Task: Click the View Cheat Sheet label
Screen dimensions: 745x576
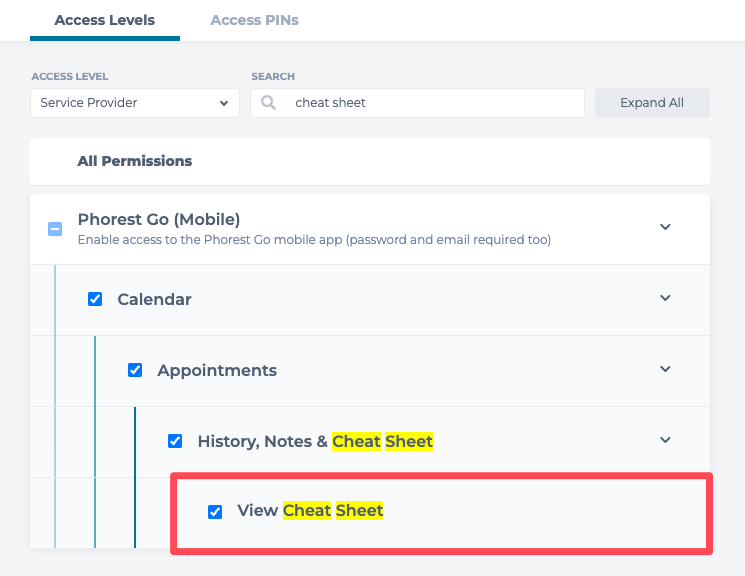Action: click(310, 511)
